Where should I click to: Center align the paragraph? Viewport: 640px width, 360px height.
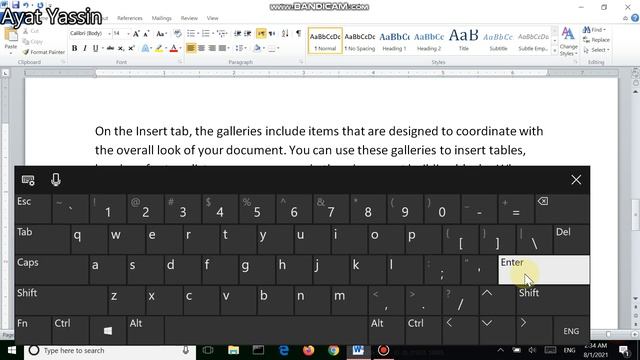pos(201,48)
